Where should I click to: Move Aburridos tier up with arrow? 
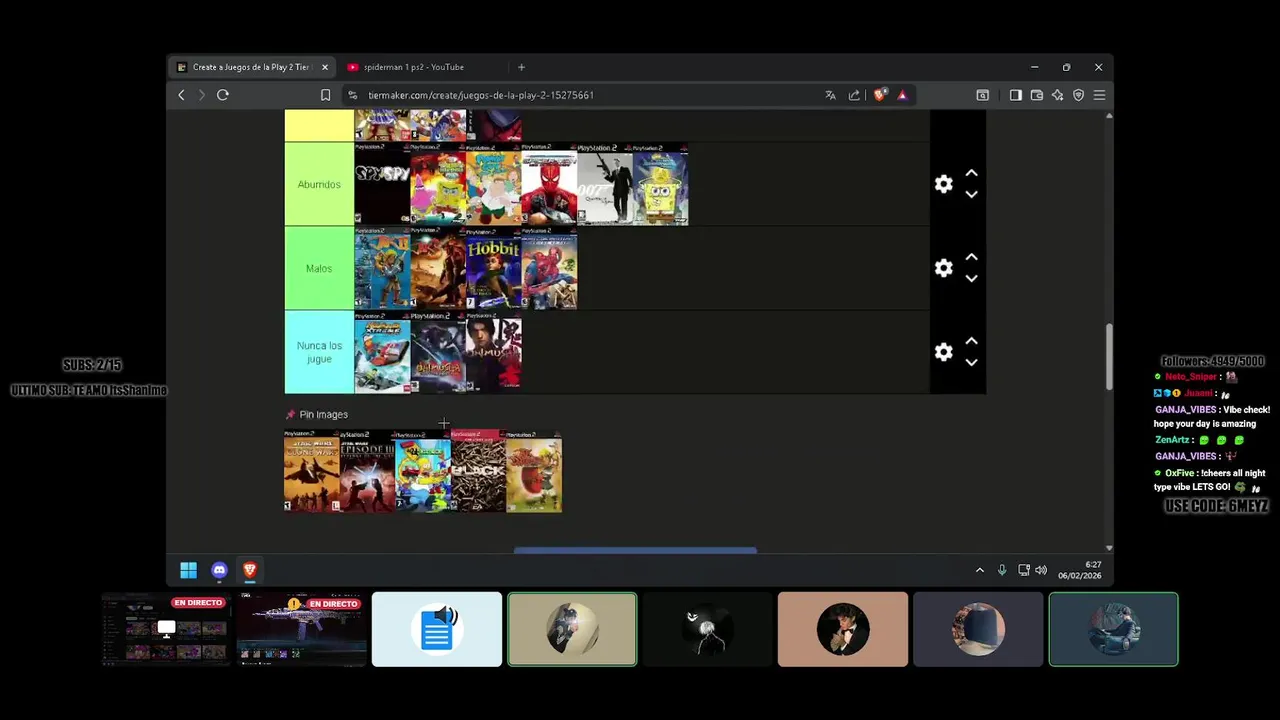pyautogui.click(x=971, y=174)
